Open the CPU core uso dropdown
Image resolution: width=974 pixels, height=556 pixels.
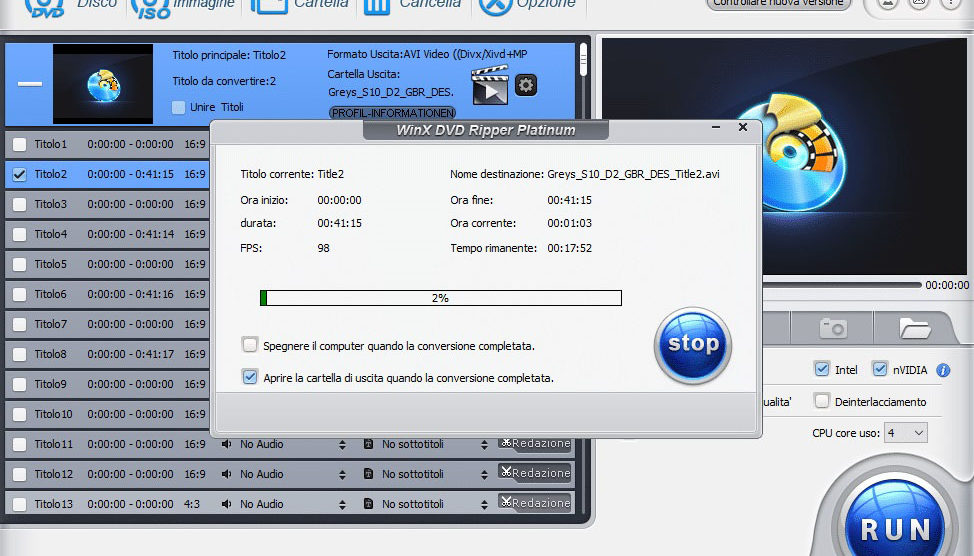905,433
